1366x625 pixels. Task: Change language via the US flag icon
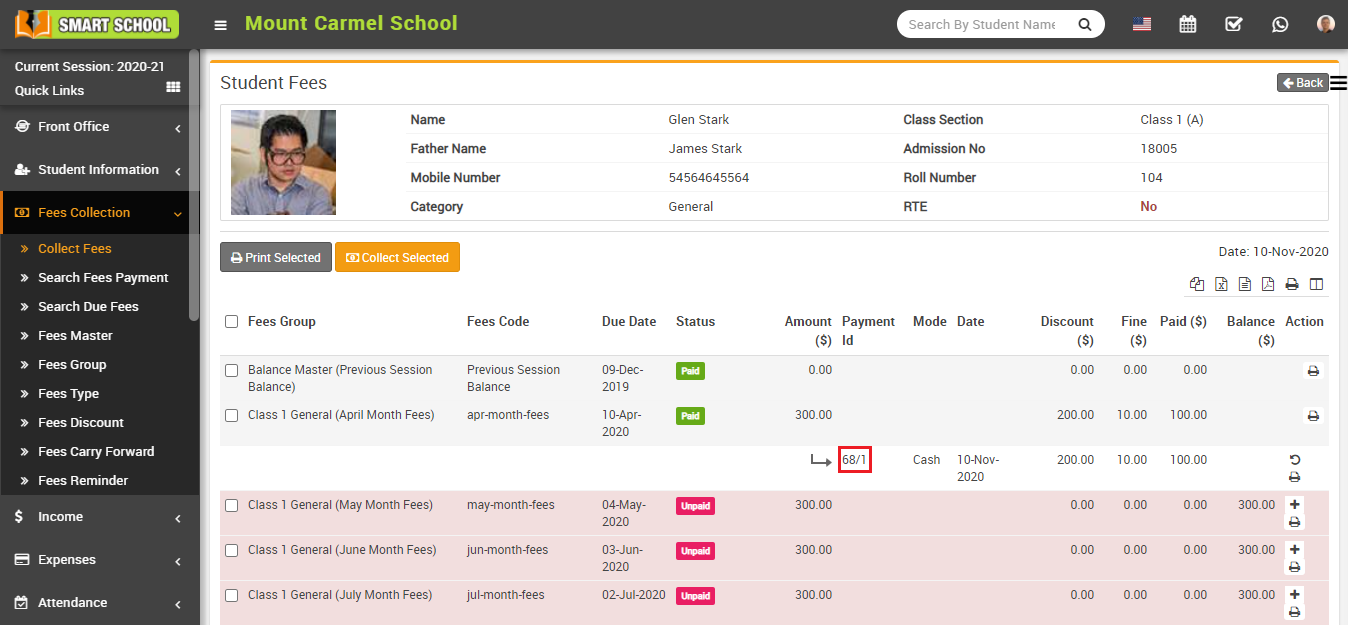[x=1141, y=23]
